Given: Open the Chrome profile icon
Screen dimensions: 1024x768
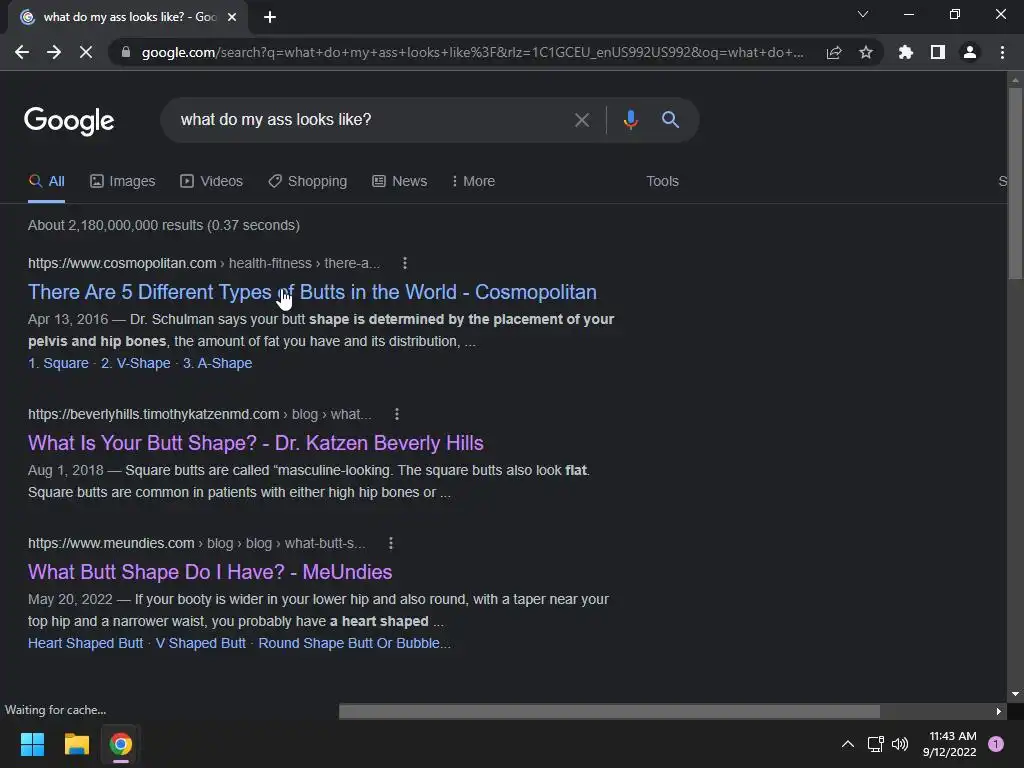Looking at the screenshot, I should pyautogui.click(x=970, y=52).
